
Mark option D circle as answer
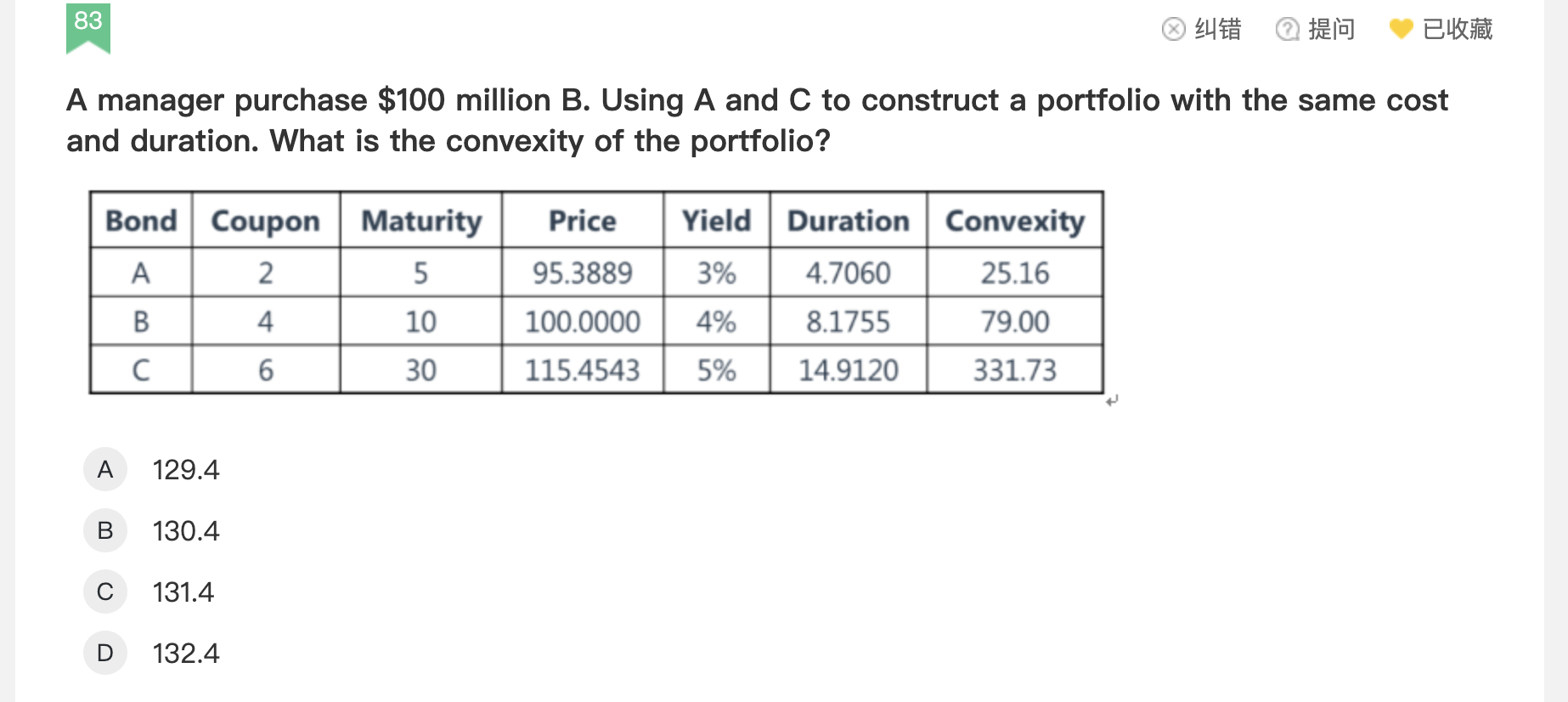[105, 653]
